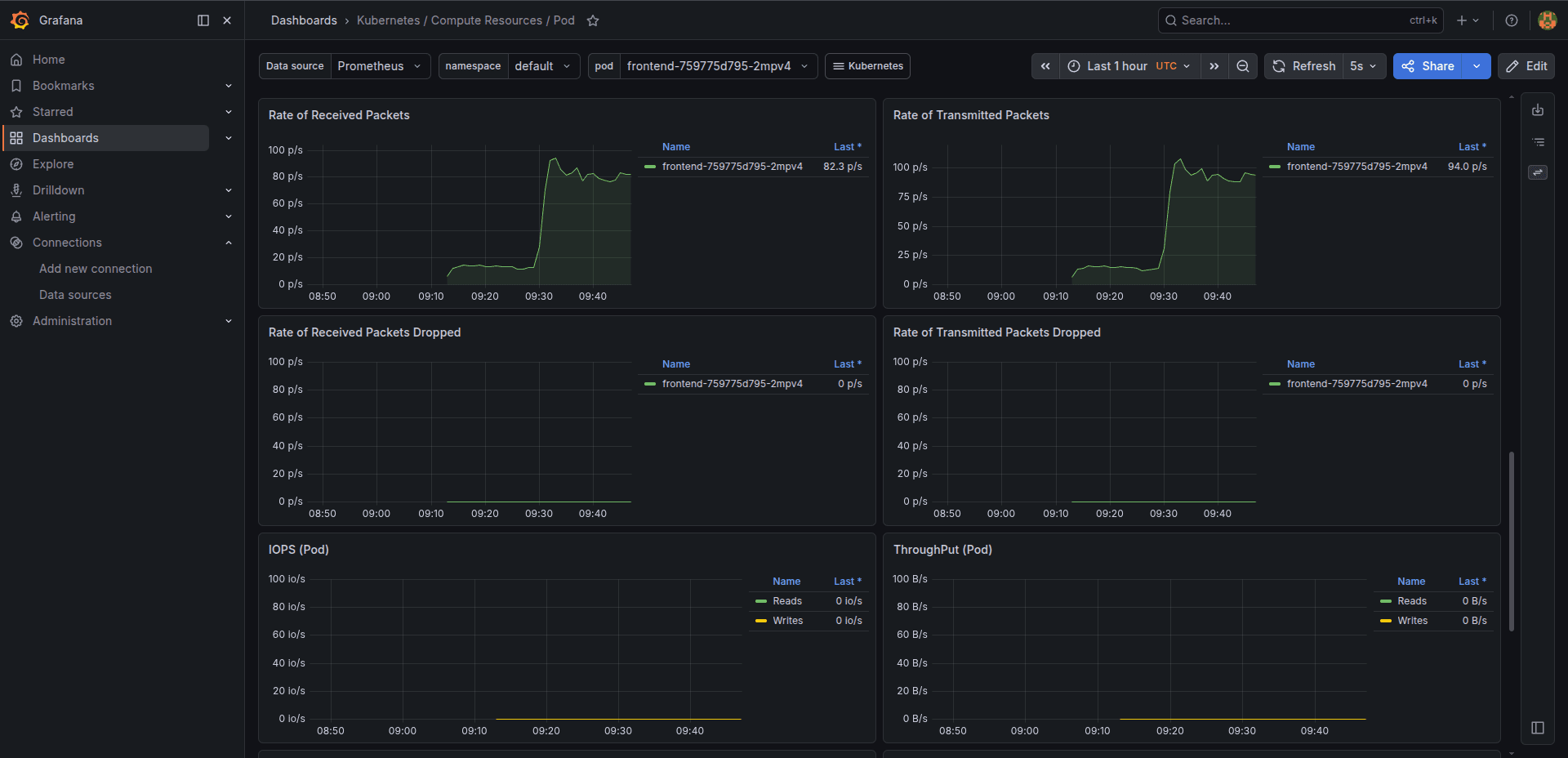Open Starred in sidebar
Screen dimensions: 1568x758
tap(53, 112)
